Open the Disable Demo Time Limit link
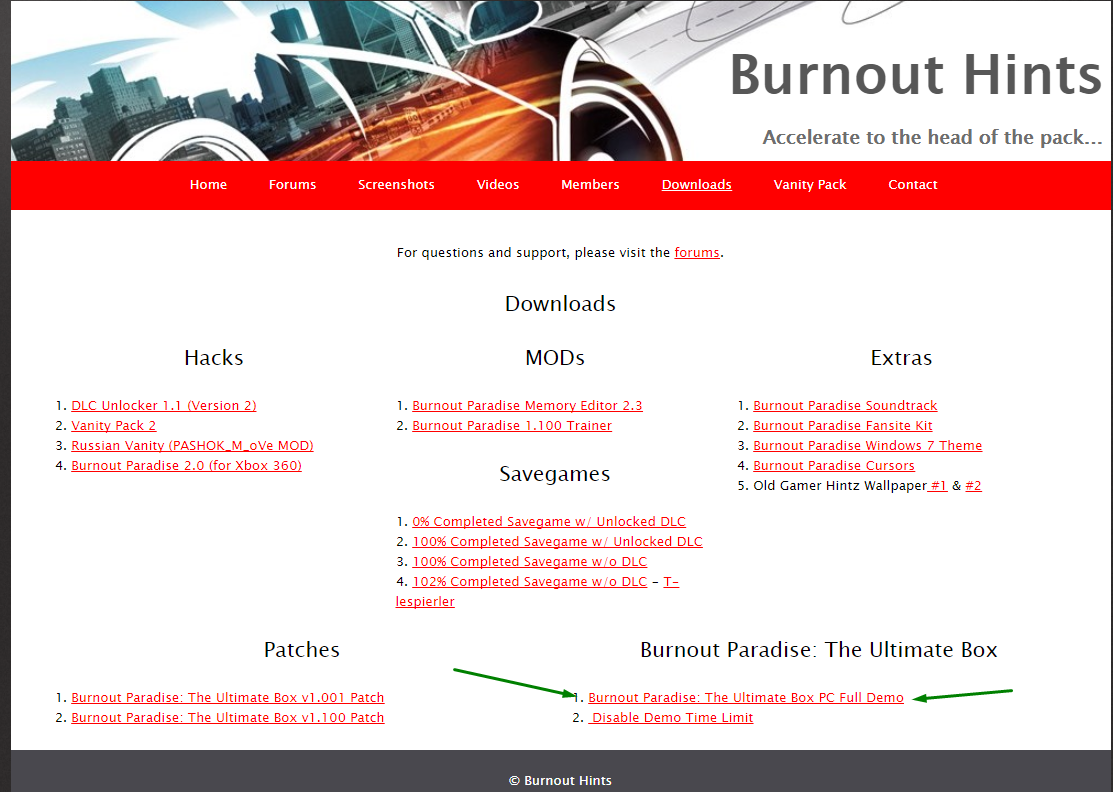Image resolution: width=1113 pixels, height=792 pixels. [x=671, y=717]
